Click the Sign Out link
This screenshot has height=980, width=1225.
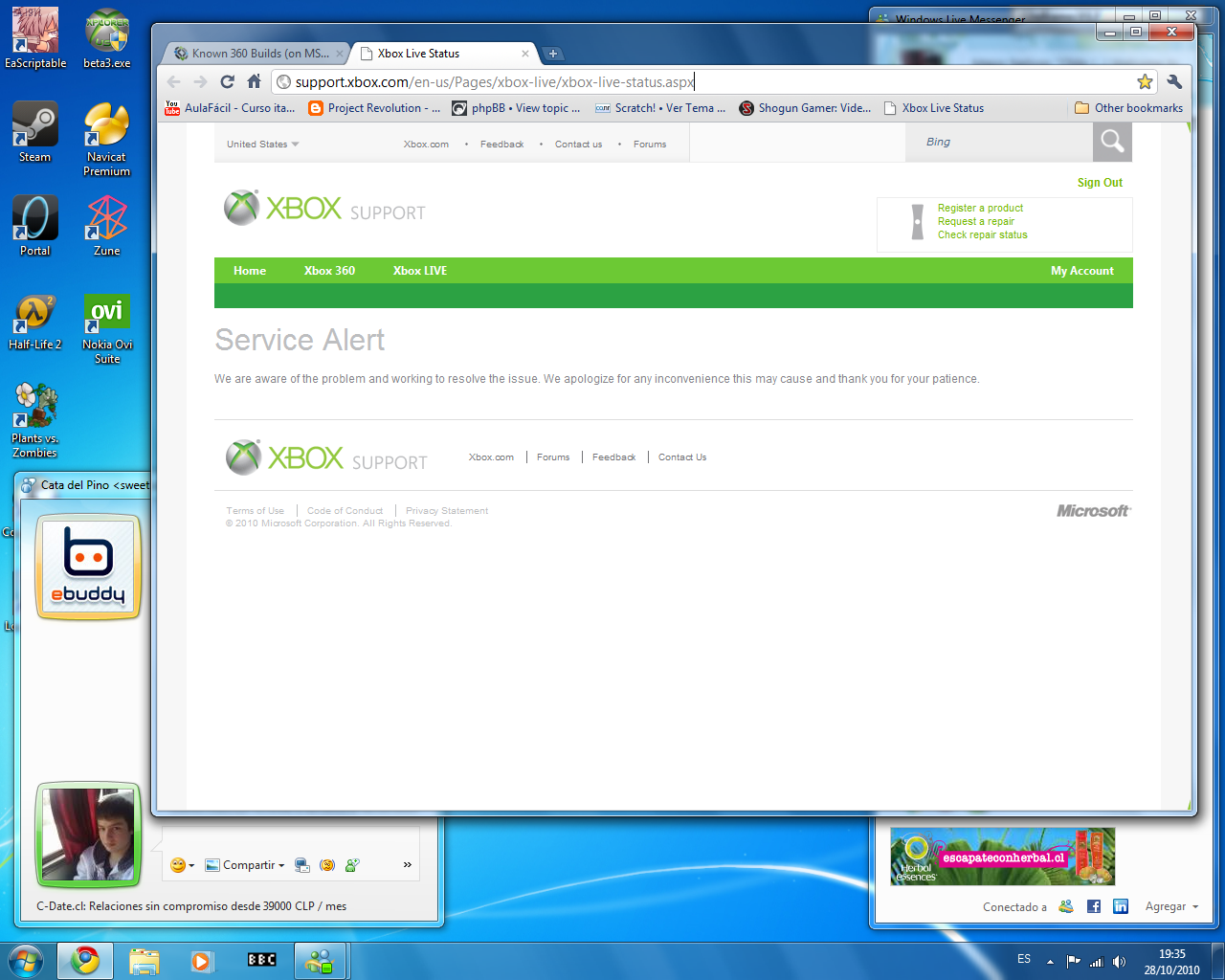pyautogui.click(x=1100, y=183)
